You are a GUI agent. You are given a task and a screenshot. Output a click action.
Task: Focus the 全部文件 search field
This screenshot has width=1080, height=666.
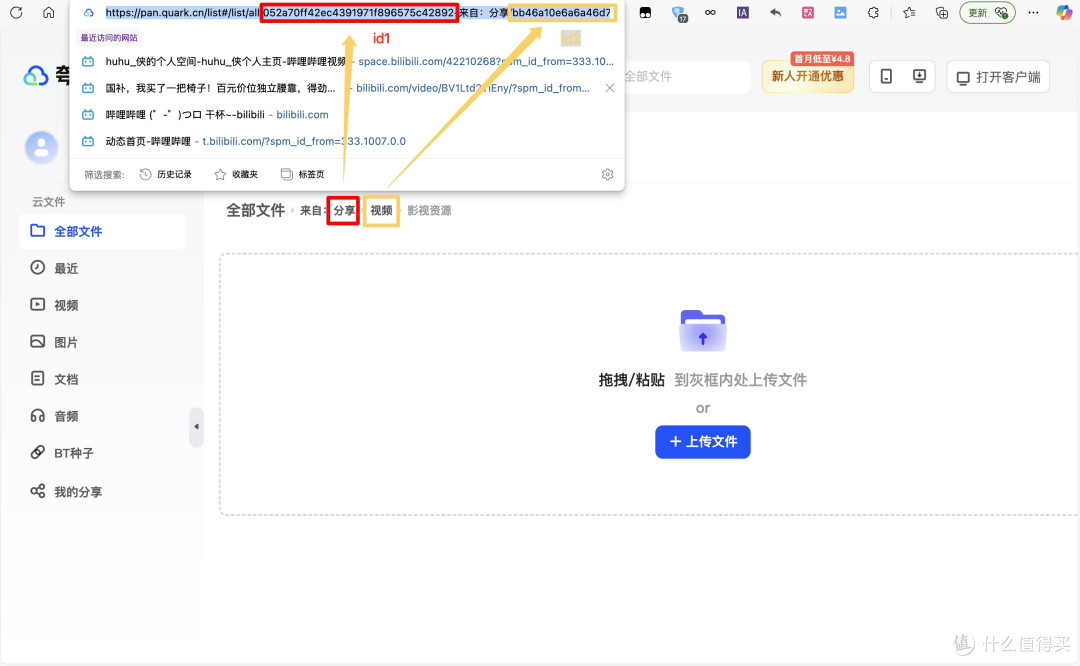685,76
